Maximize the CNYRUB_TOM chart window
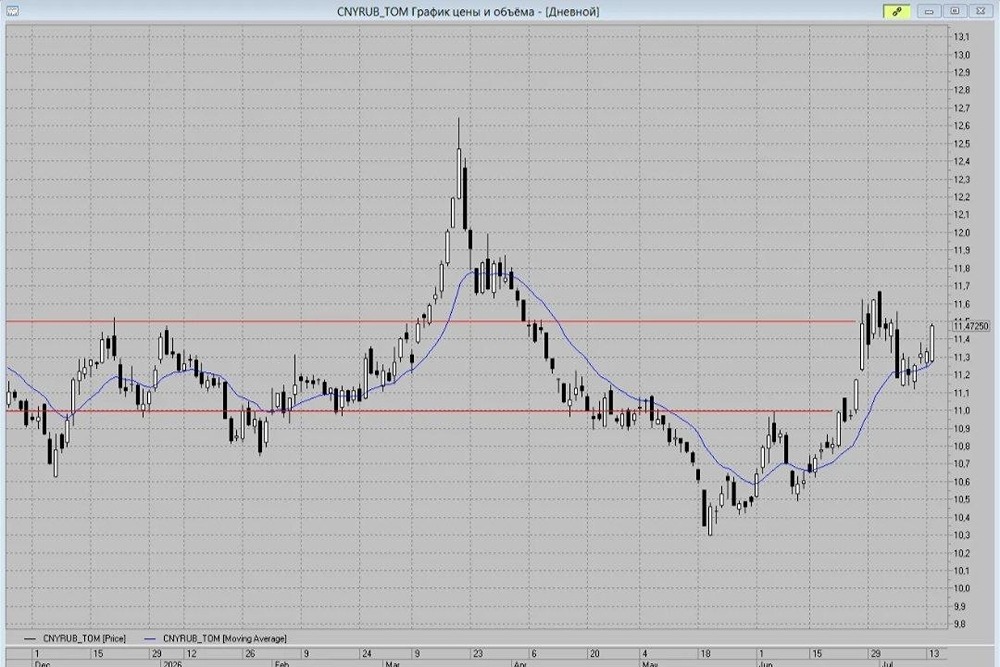This screenshot has width=1000, height=667. point(955,11)
